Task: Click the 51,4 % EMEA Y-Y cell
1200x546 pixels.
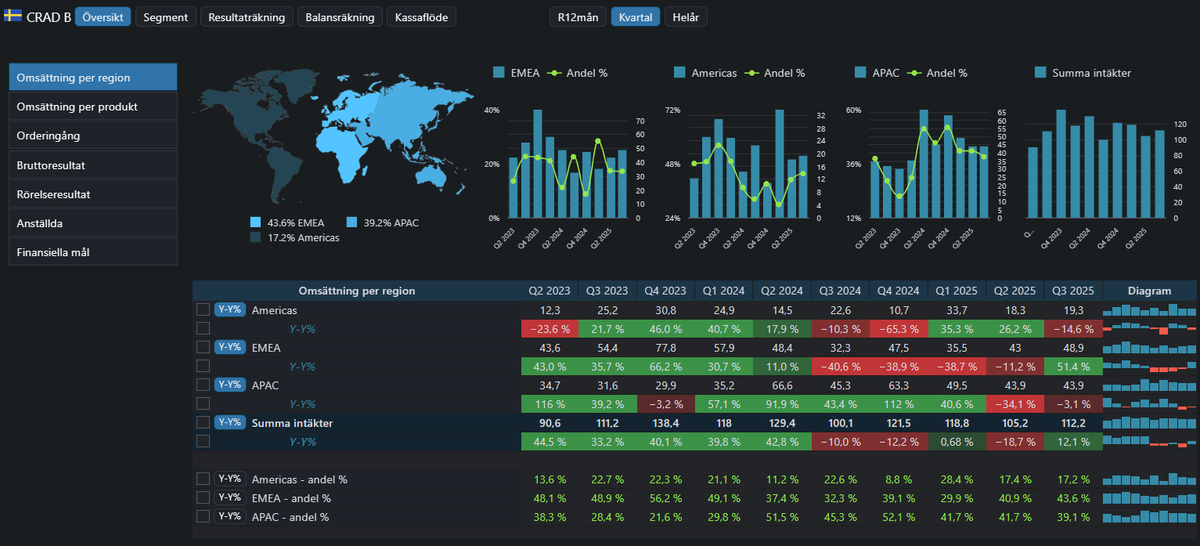Action: point(1072,366)
